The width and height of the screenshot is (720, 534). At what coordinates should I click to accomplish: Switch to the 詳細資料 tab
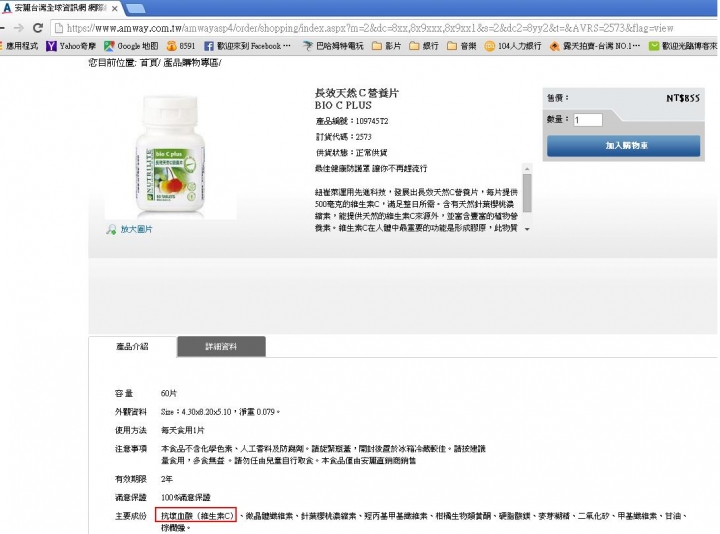point(221,347)
